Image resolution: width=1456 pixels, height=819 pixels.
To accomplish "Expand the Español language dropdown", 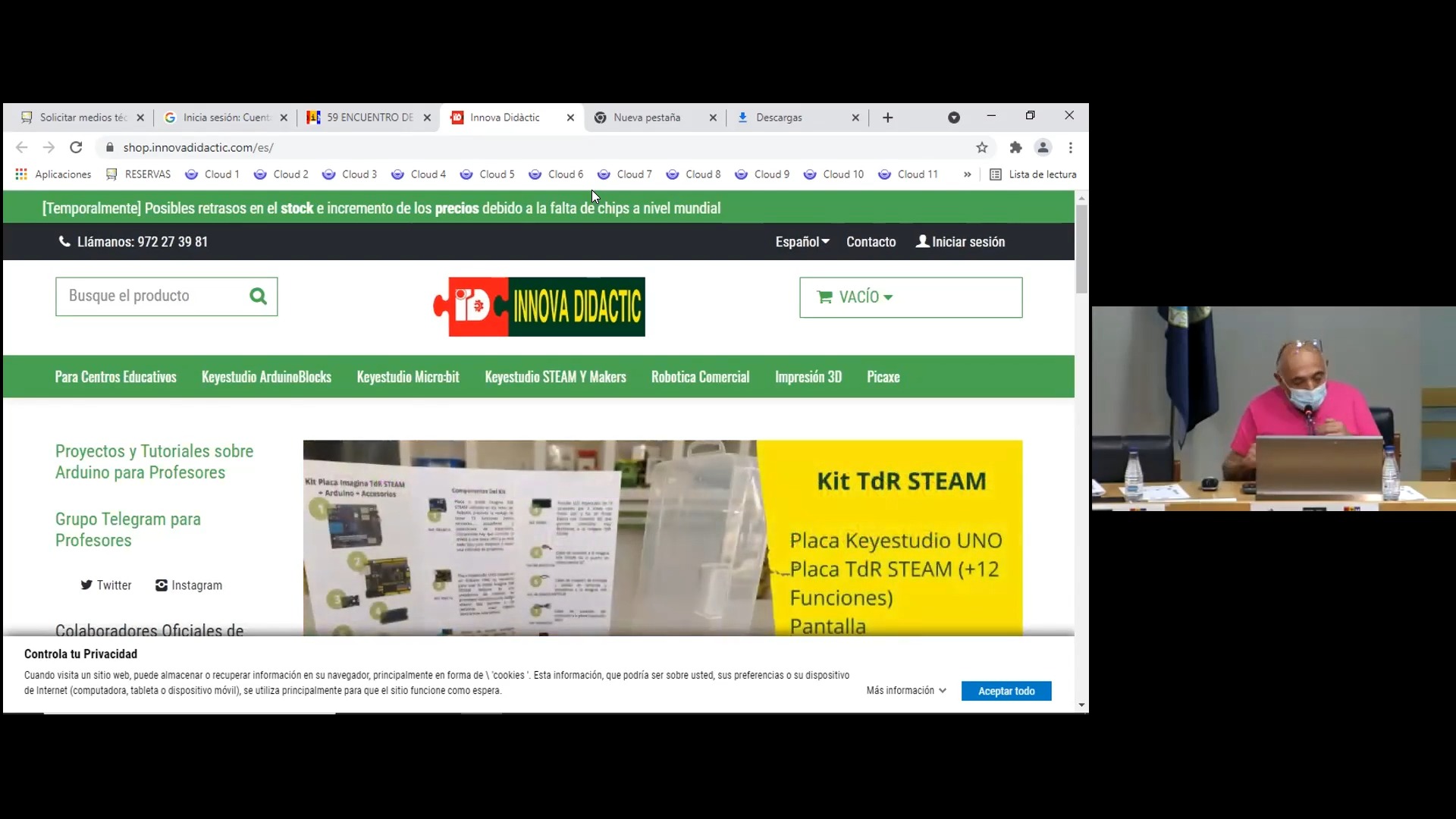I will pos(802,242).
